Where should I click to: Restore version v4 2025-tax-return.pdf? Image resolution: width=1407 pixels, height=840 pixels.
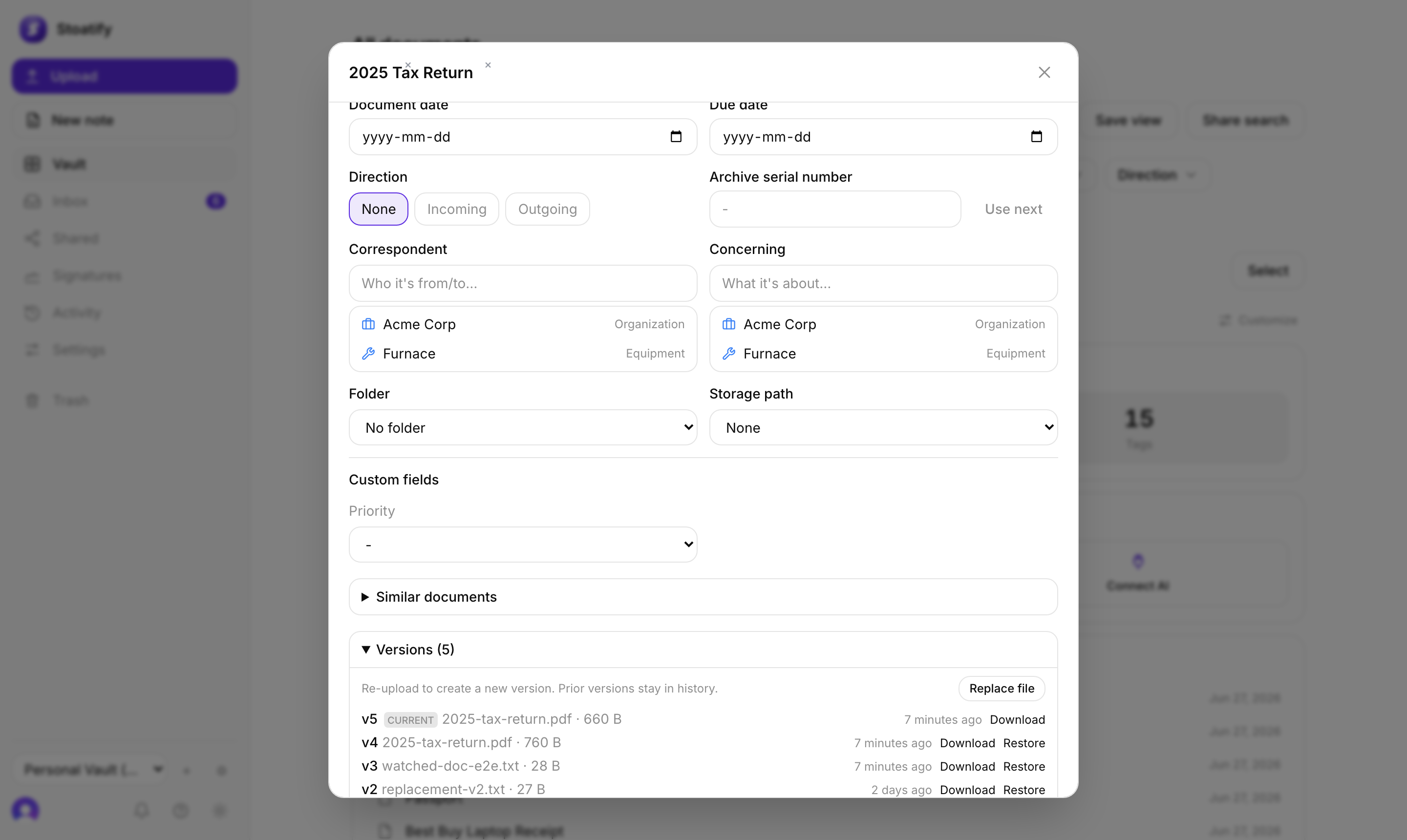pyautogui.click(x=1023, y=743)
